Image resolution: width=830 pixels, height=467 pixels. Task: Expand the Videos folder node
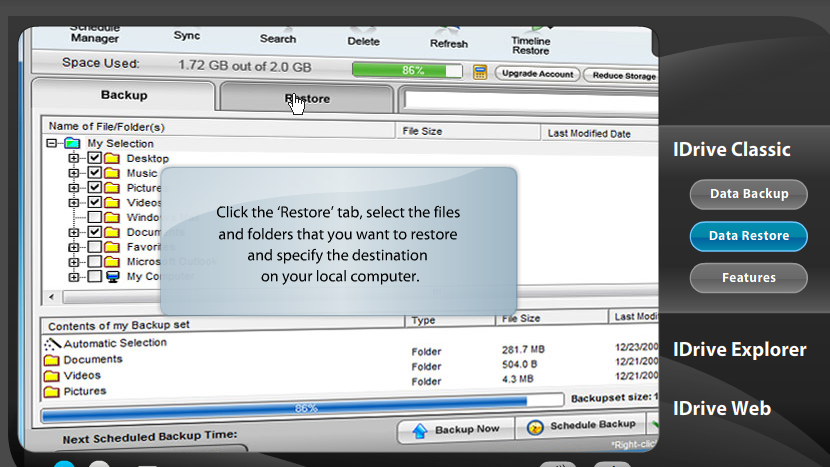74,202
